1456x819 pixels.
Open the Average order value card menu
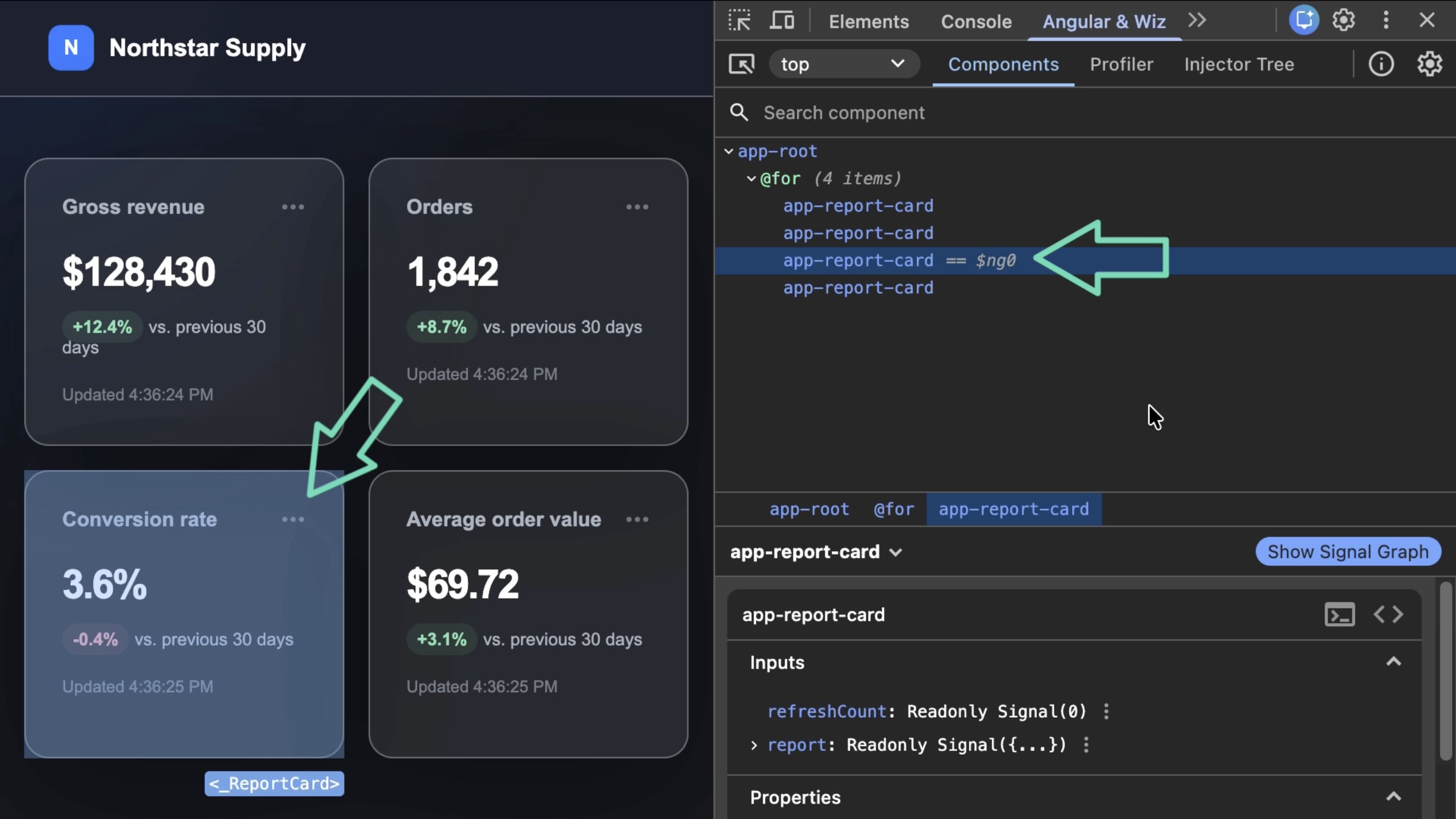(637, 519)
